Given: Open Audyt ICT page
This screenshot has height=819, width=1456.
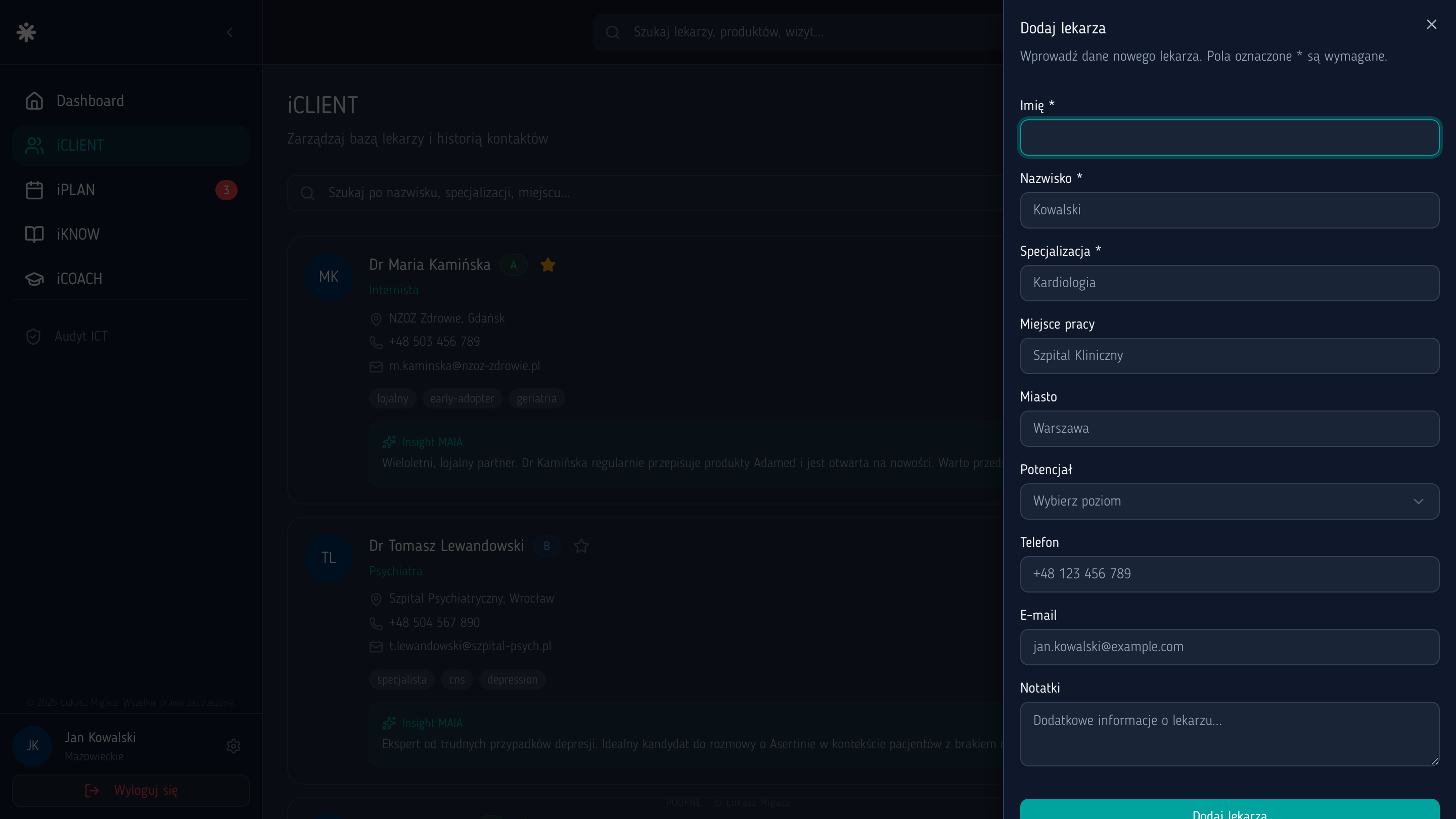Looking at the screenshot, I should click(130, 336).
